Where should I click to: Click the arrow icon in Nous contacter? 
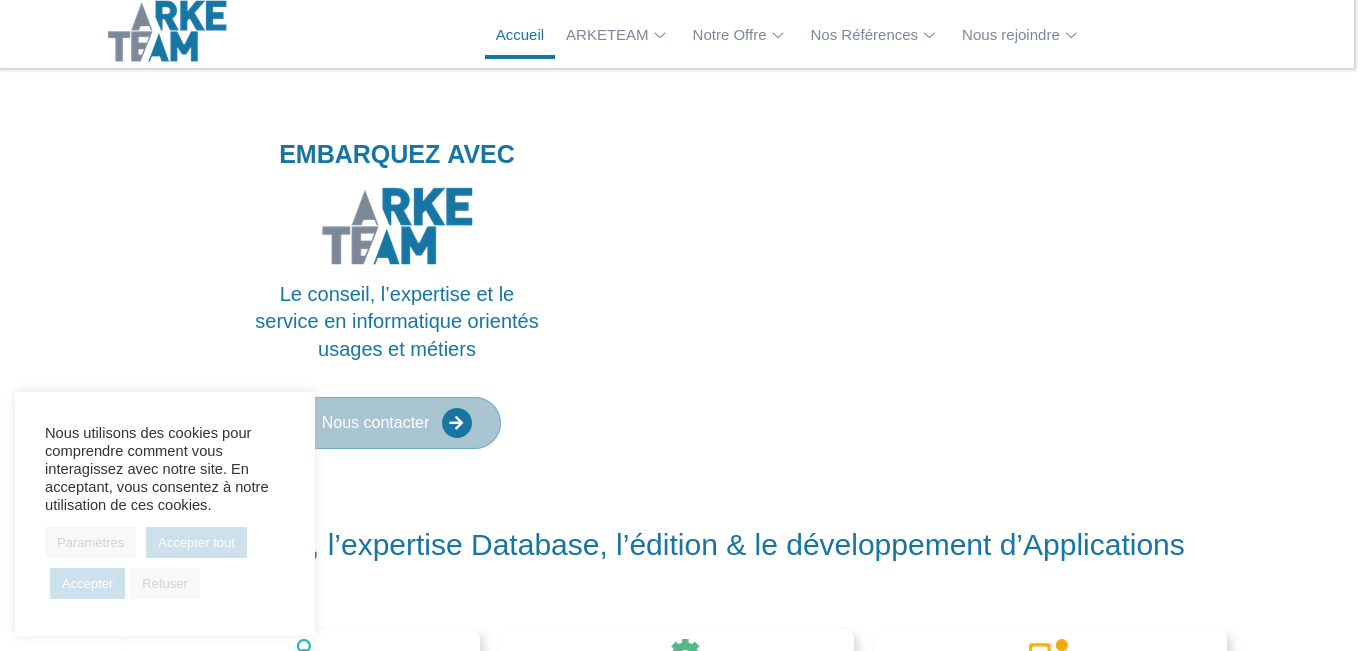point(457,423)
